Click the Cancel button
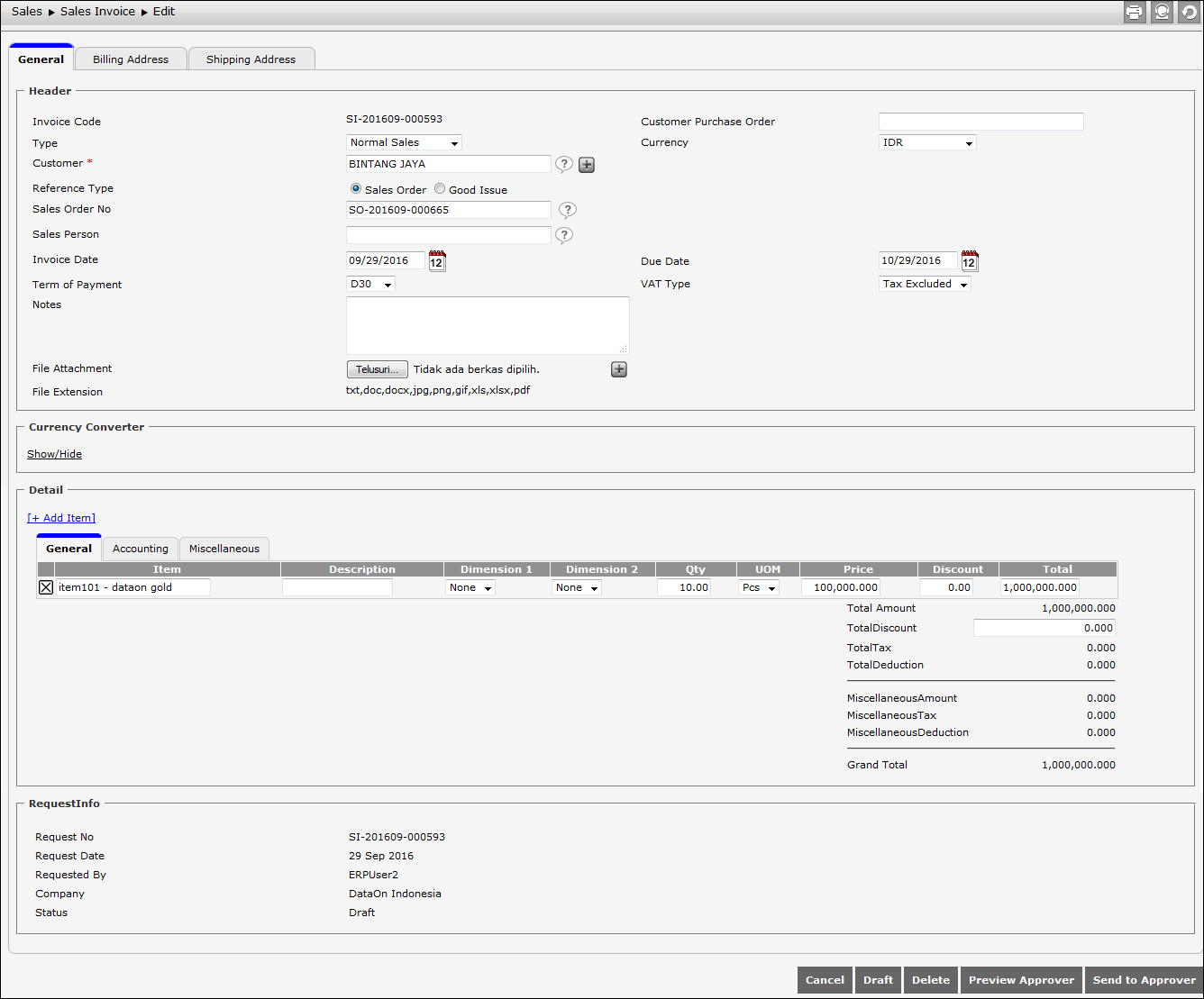This screenshot has width=1204, height=999. pyautogui.click(x=825, y=980)
